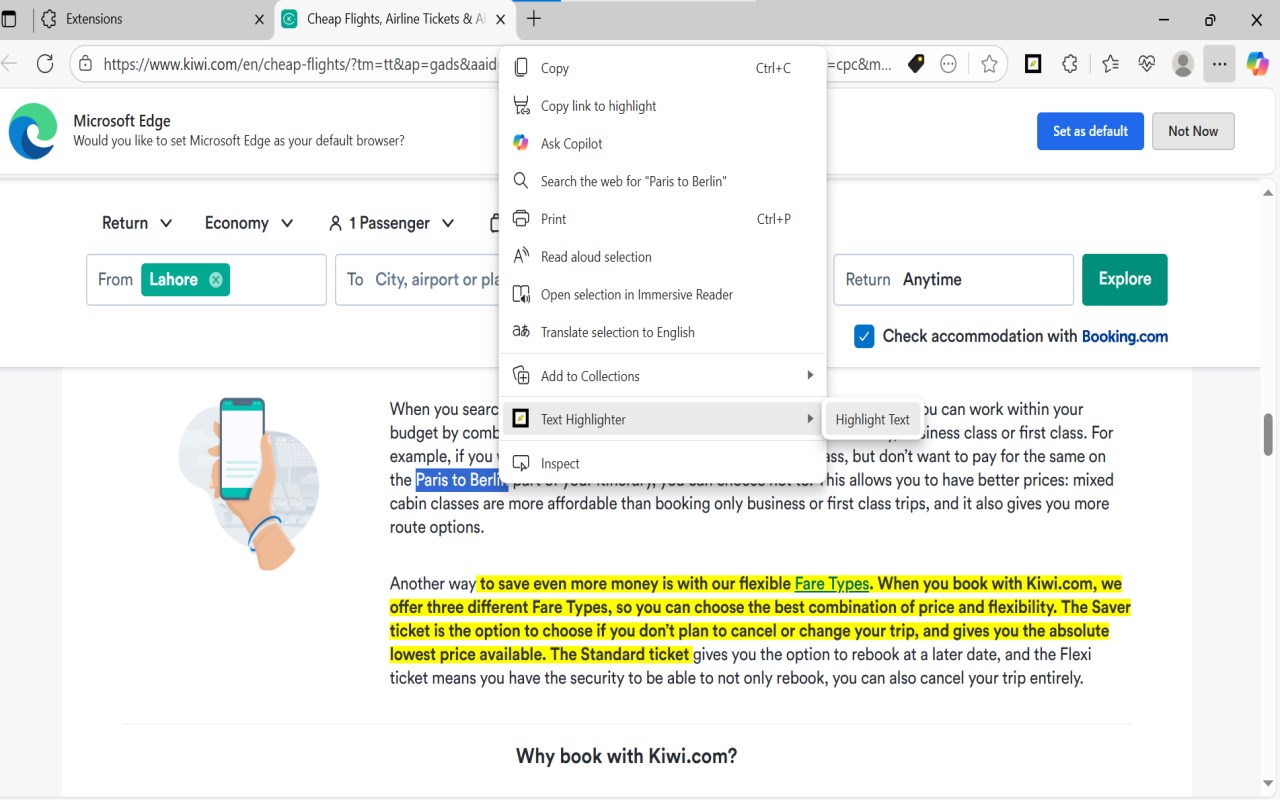Click the phone-in-hand illustration
Image resolution: width=1280 pixels, height=800 pixels.
pos(248,485)
